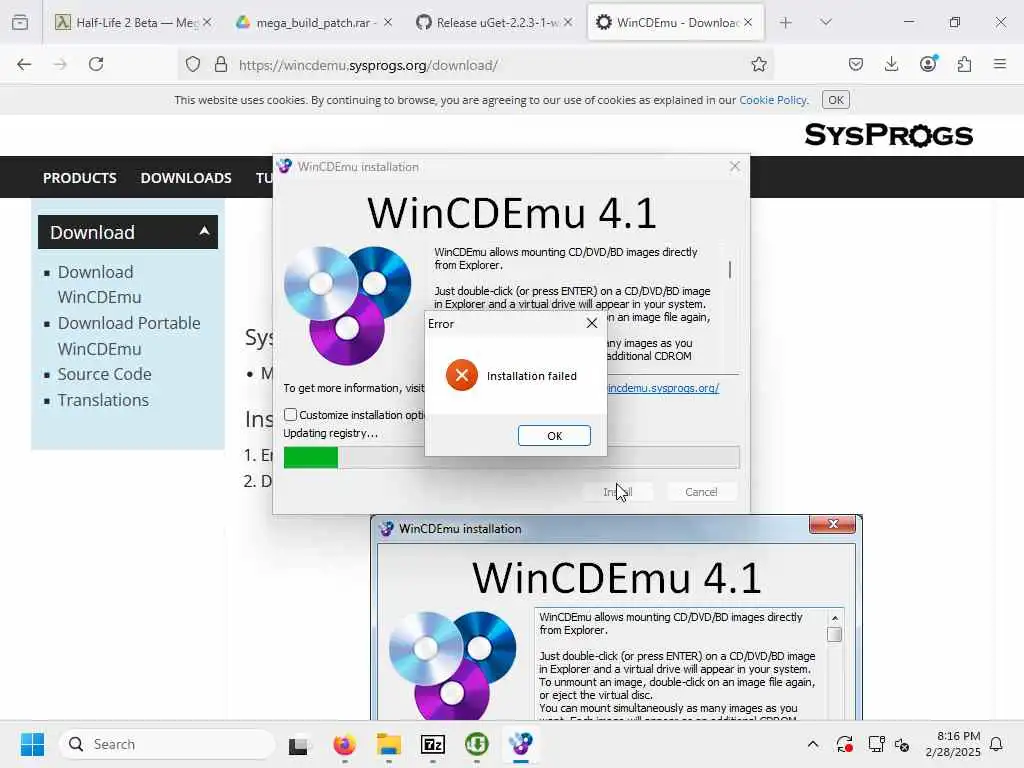The width and height of the screenshot is (1024, 768).
Task: Click the tracking protection shield icon
Action: [x=193, y=64]
